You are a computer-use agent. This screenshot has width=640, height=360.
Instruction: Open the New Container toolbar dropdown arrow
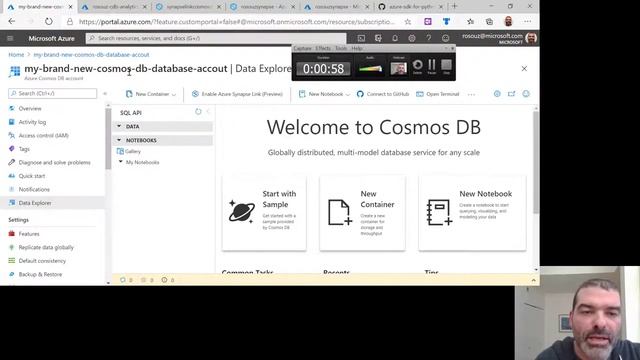click(174, 94)
